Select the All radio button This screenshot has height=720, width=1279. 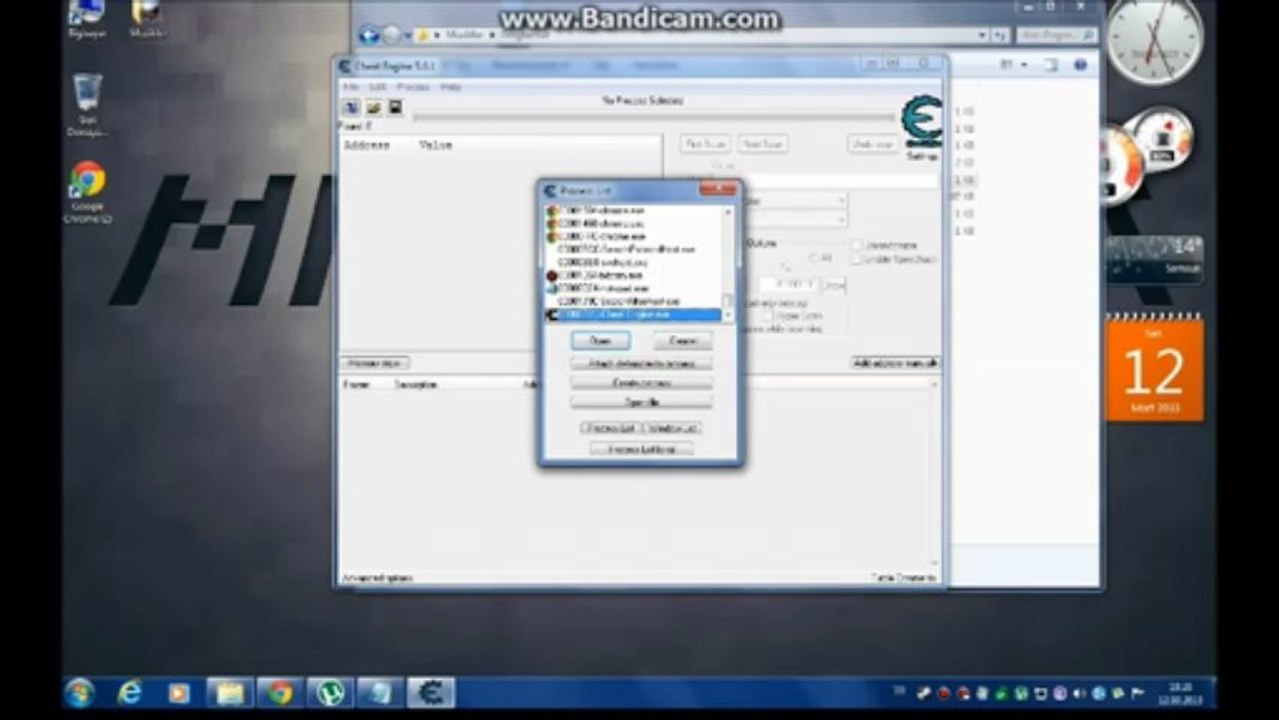click(813, 258)
